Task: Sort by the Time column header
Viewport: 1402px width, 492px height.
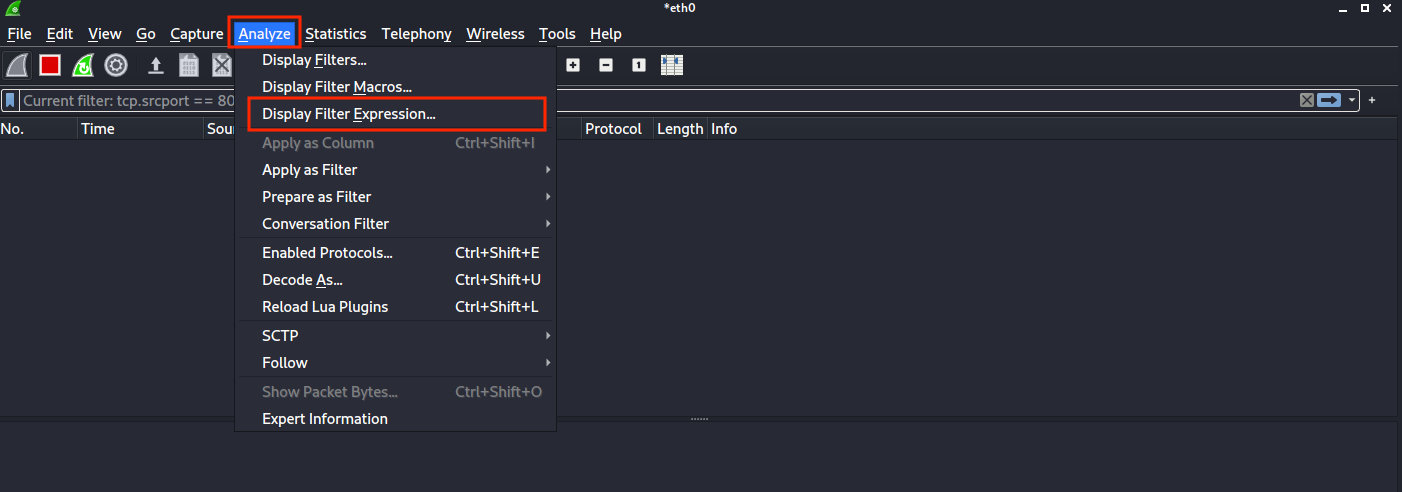Action: pyautogui.click(x=140, y=129)
